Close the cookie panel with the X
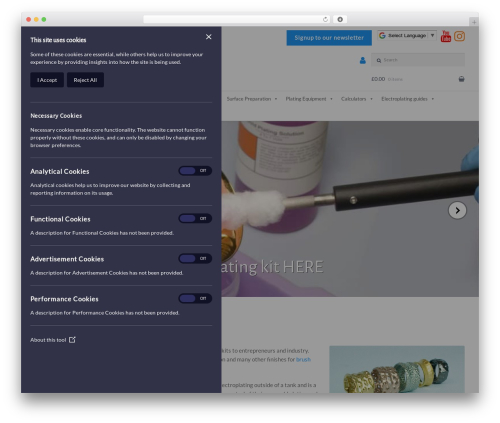Viewport: 500px width, 423px height. click(x=209, y=37)
